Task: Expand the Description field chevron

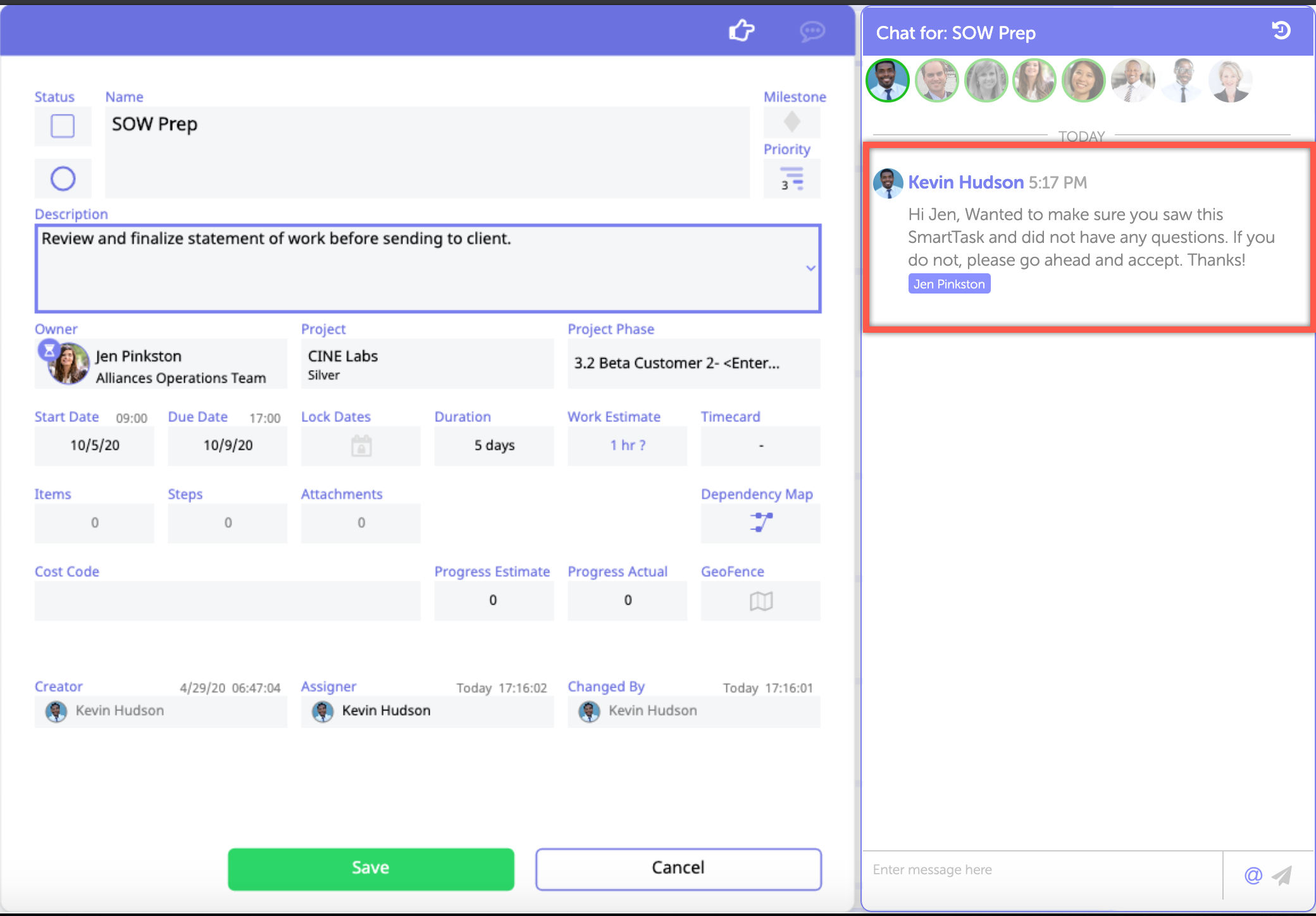Action: click(810, 268)
